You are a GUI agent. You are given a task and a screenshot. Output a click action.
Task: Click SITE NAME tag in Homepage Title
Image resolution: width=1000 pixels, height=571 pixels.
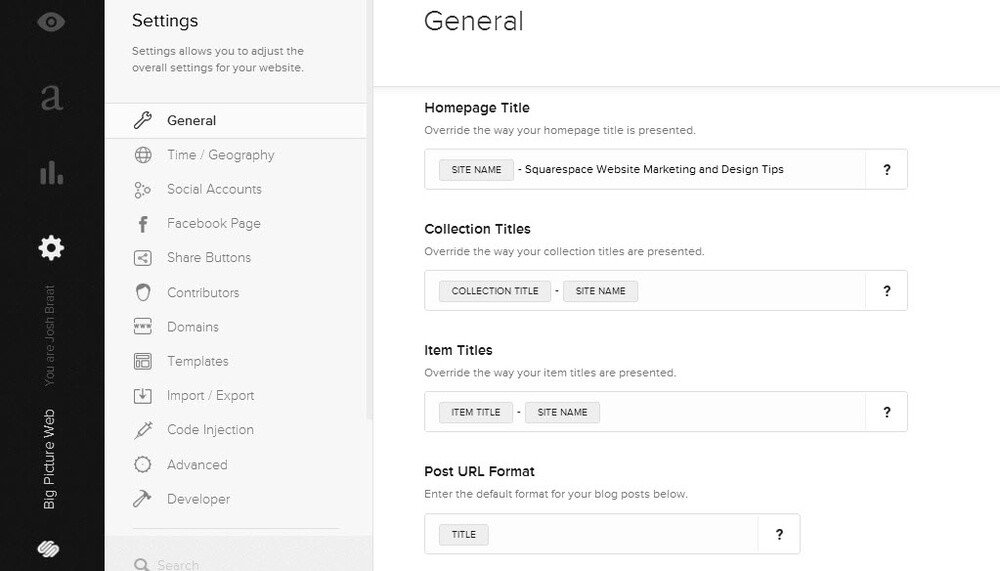click(476, 170)
